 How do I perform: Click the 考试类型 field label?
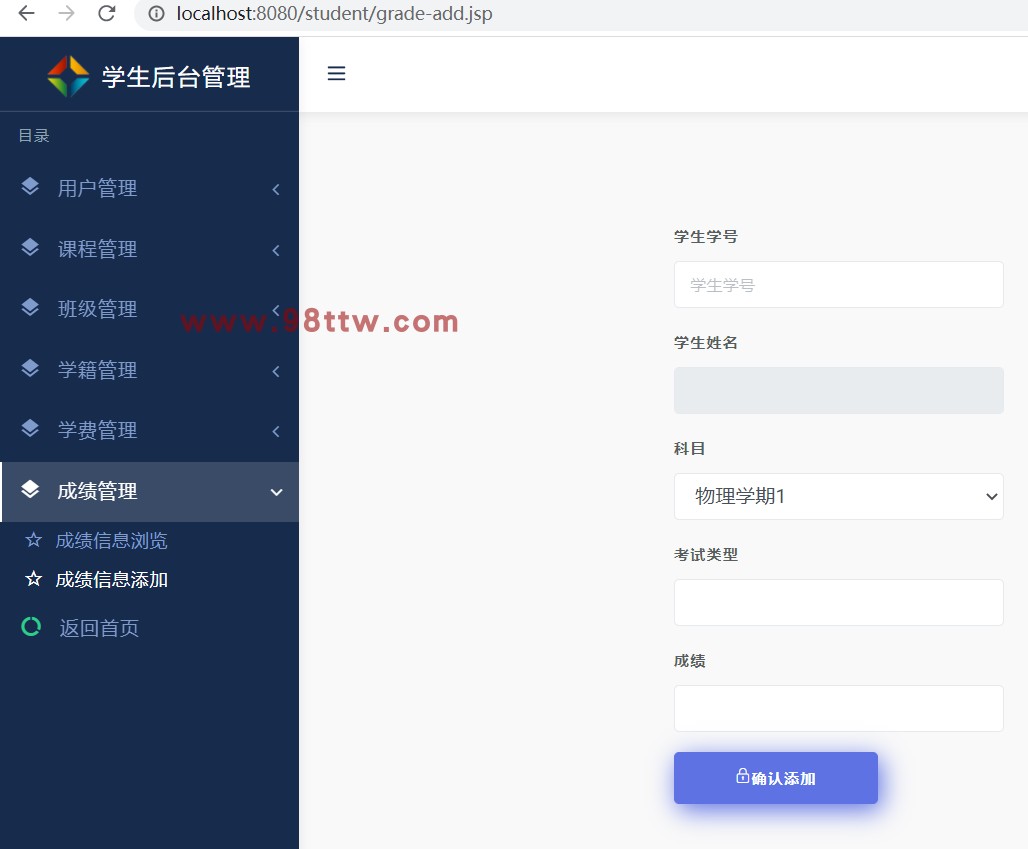pos(705,555)
